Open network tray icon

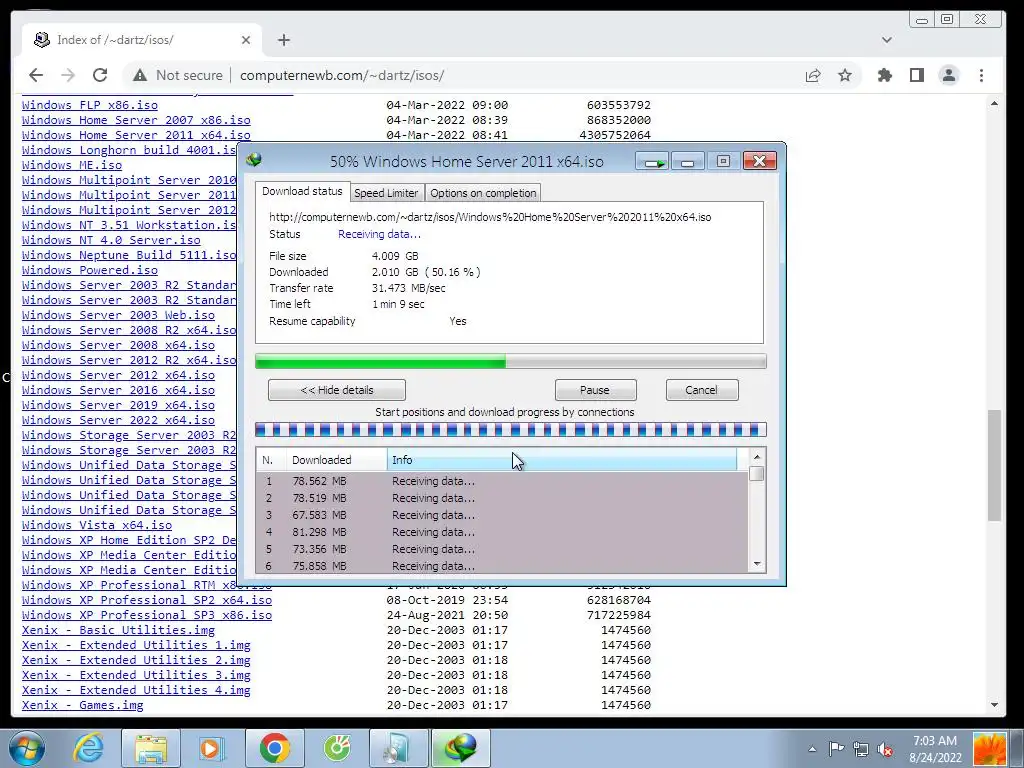tap(861, 749)
